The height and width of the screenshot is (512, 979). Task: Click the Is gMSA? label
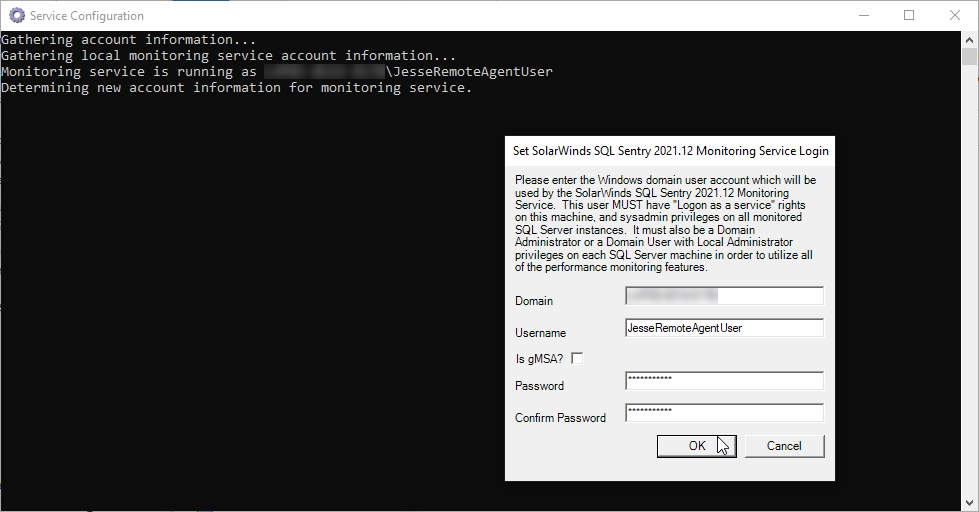click(539, 359)
